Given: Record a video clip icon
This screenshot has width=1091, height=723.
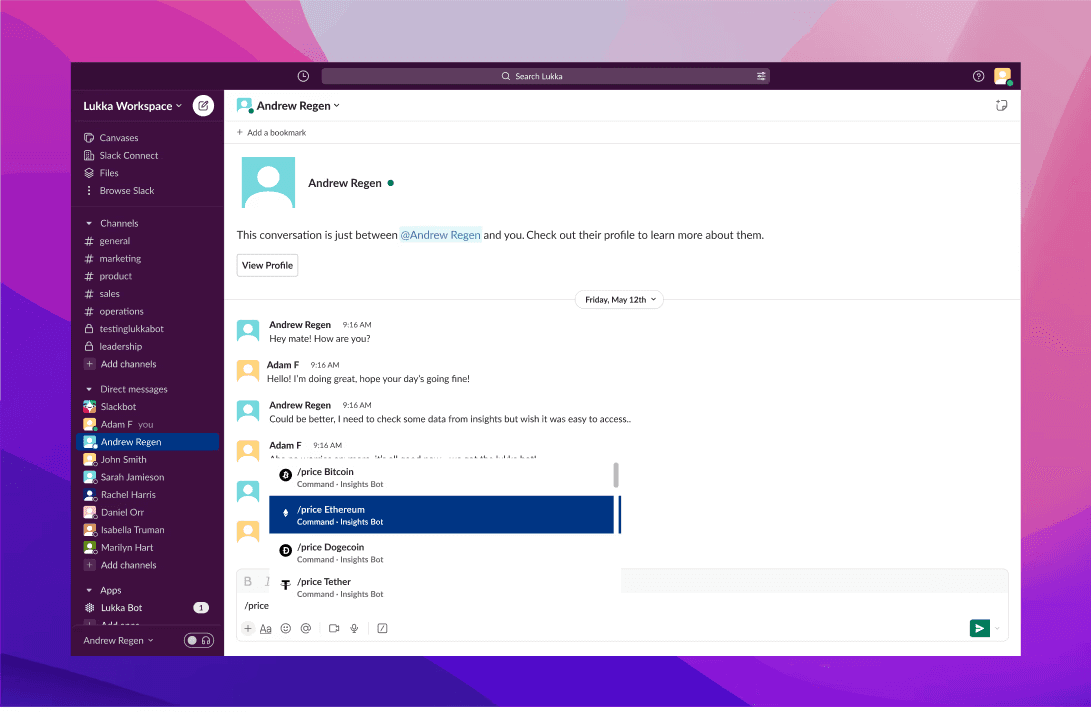Looking at the screenshot, I should (x=334, y=628).
